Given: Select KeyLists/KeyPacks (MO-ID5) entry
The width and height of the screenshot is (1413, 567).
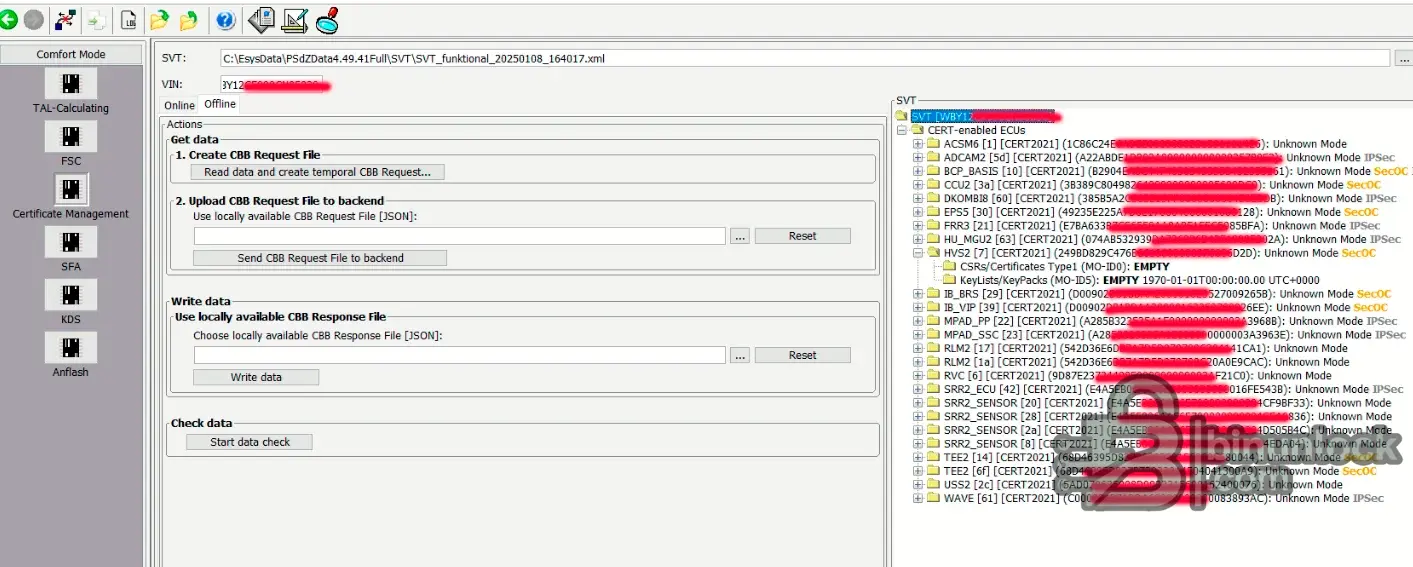Looking at the screenshot, I should (1131, 281).
